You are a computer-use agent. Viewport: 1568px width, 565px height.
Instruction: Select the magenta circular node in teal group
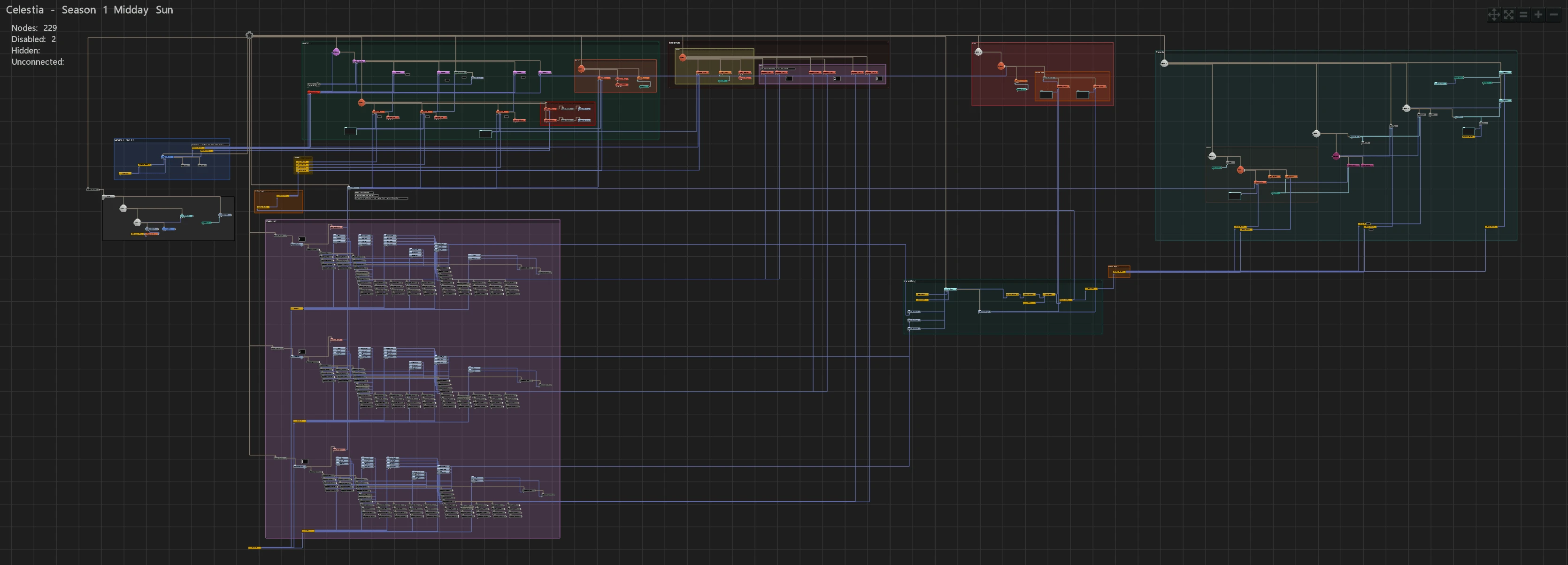1336,156
